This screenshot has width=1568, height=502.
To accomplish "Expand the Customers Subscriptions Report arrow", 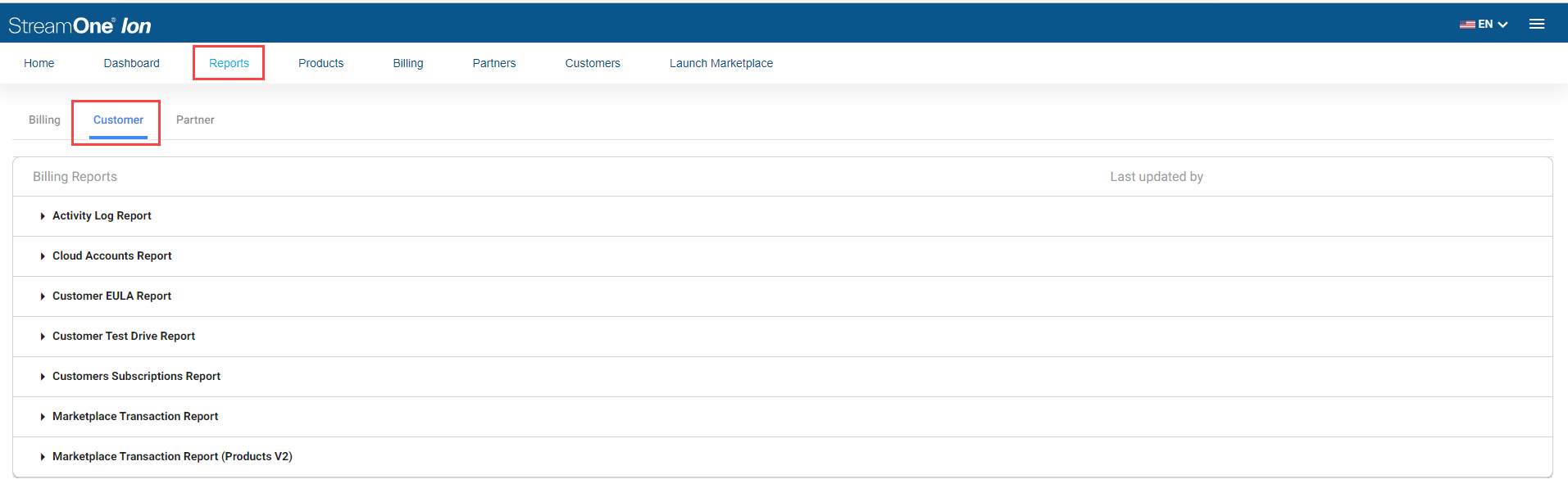I will tap(43, 377).
